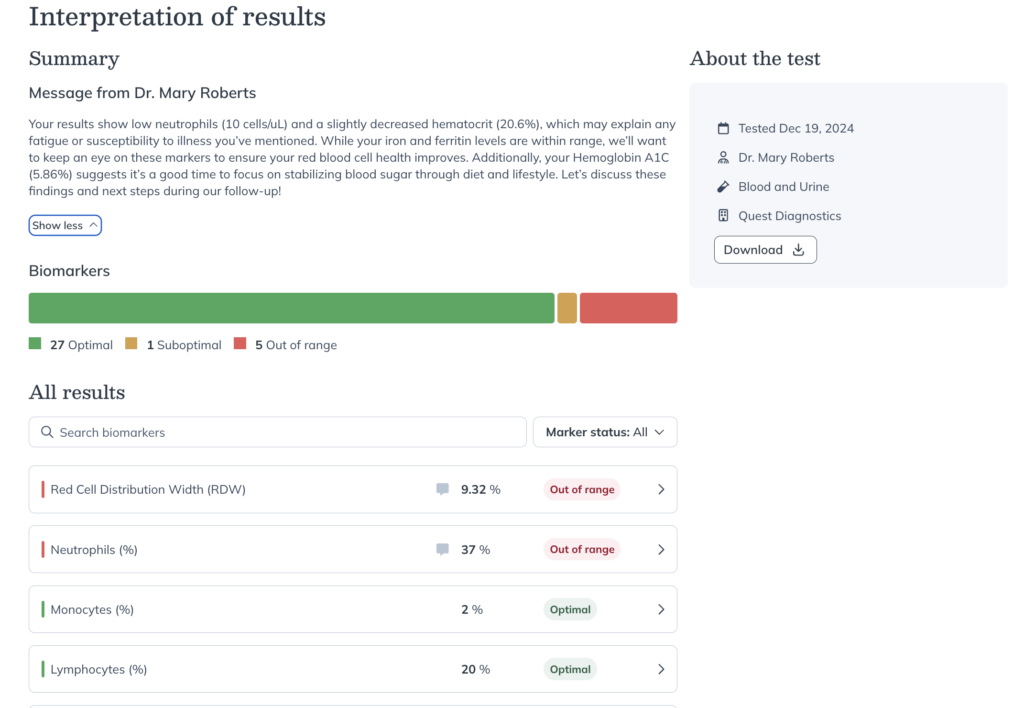Screen dimensions: 1024x708
Task: Click the red Out of range bar segment
Action: pos(628,308)
